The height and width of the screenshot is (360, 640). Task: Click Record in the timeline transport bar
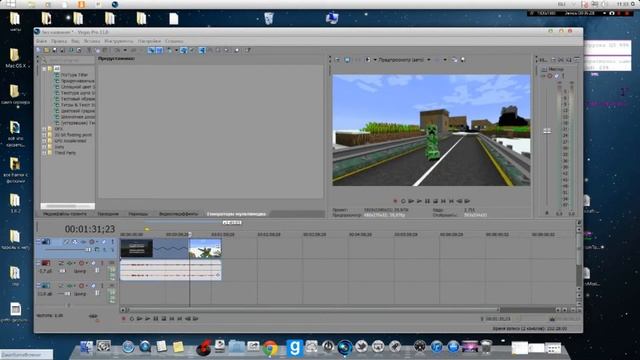tap(124, 318)
